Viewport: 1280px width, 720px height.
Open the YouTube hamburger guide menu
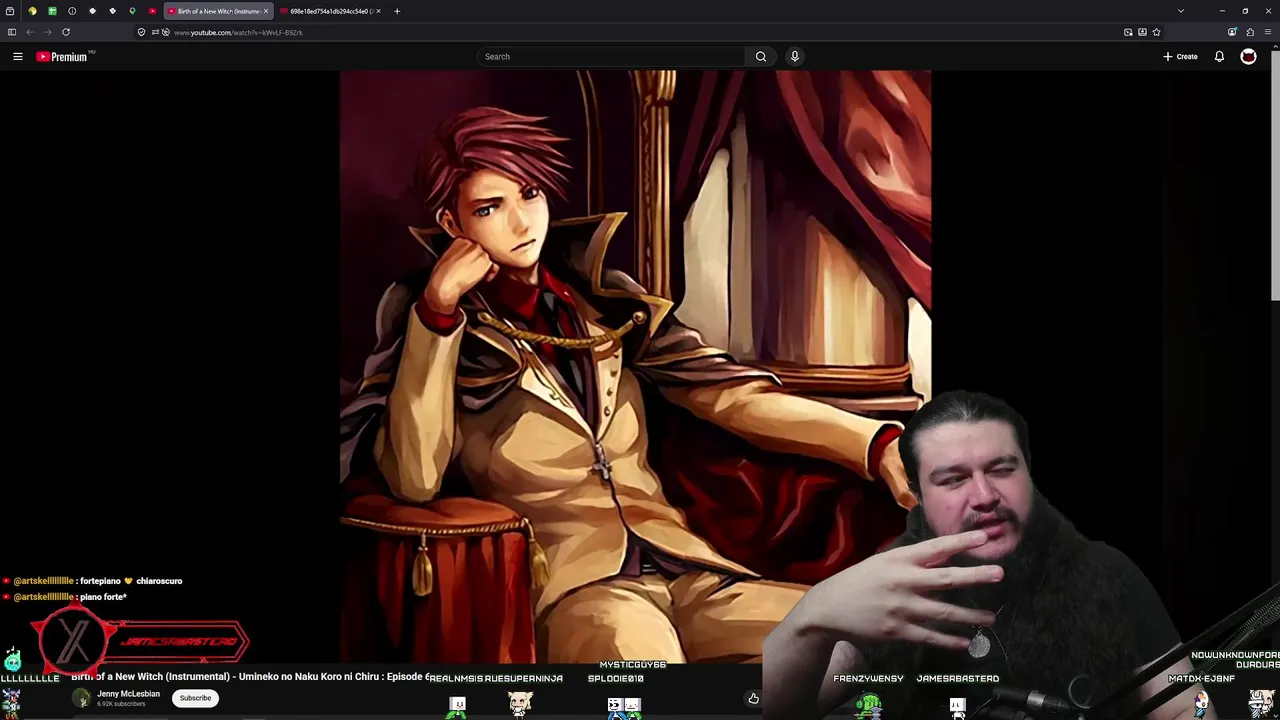(18, 57)
